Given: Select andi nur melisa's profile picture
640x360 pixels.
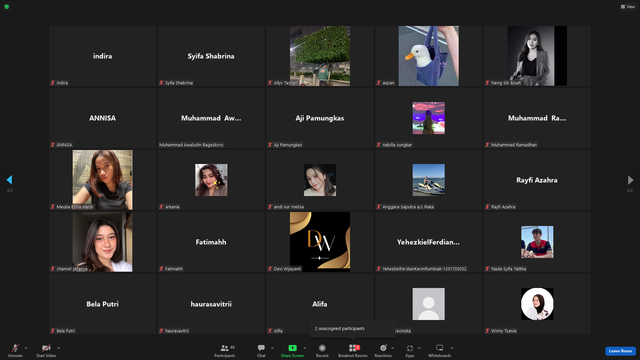Looking at the screenshot, I should pyautogui.click(x=320, y=180).
